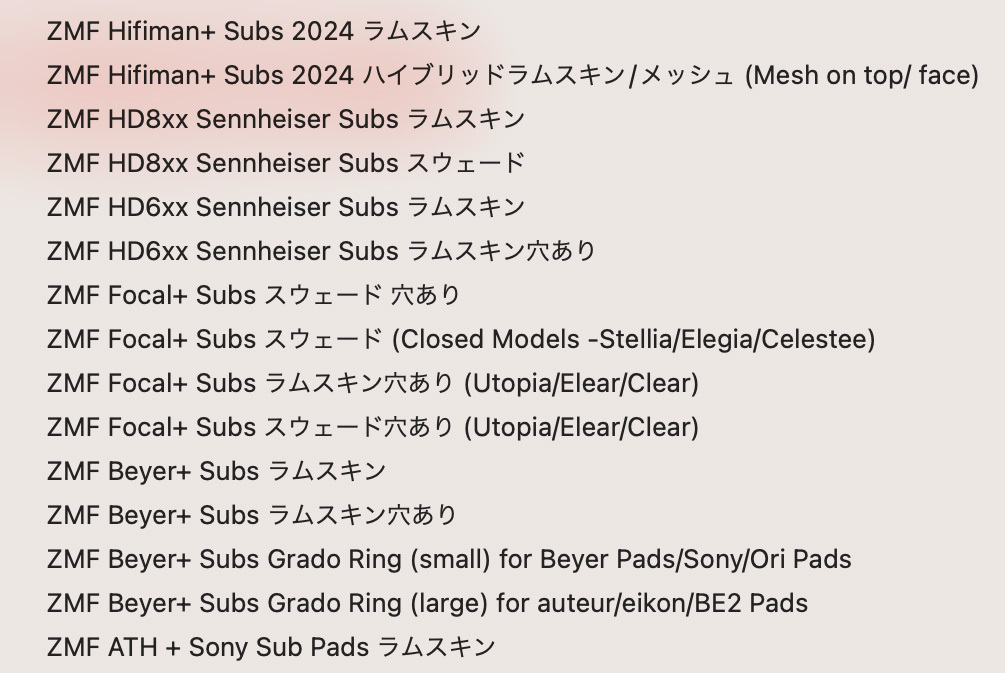This screenshot has height=673, width=1005.
Task: Select ZMF ATH + Sony Sub Pads ラムスキン
Action: 270,647
